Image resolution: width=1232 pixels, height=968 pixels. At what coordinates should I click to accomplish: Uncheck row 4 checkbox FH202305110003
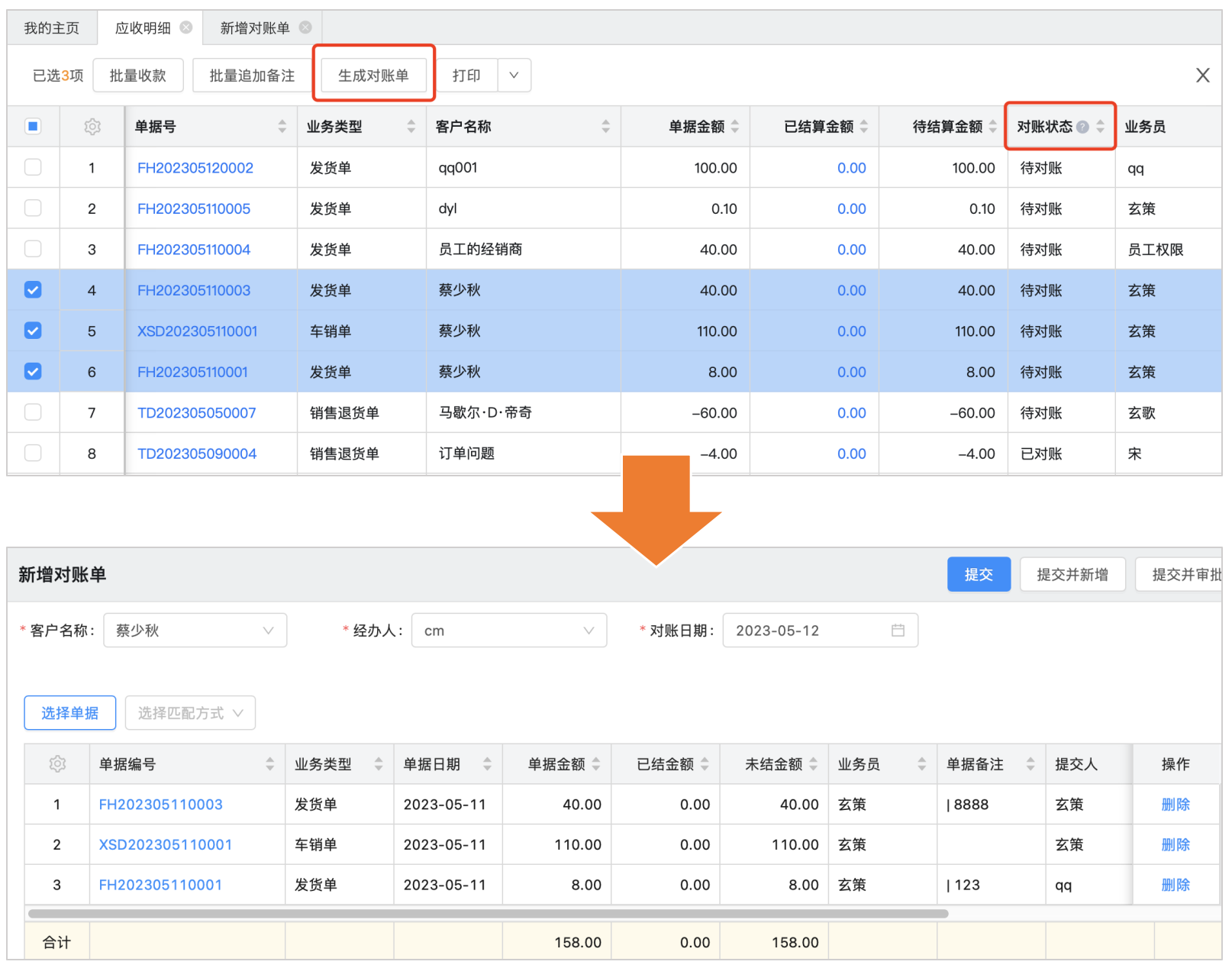click(33, 290)
